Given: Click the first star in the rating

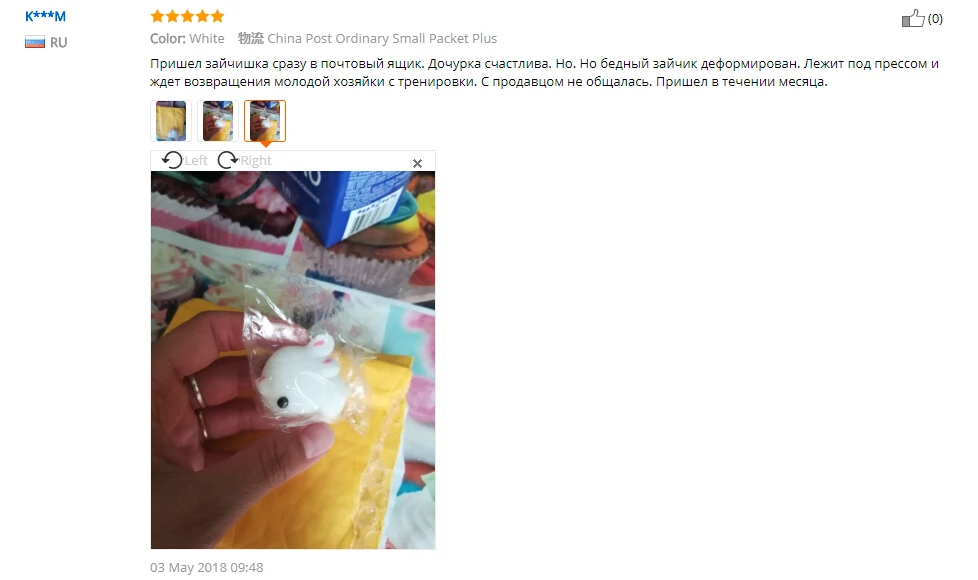Looking at the screenshot, I should 158,16.
